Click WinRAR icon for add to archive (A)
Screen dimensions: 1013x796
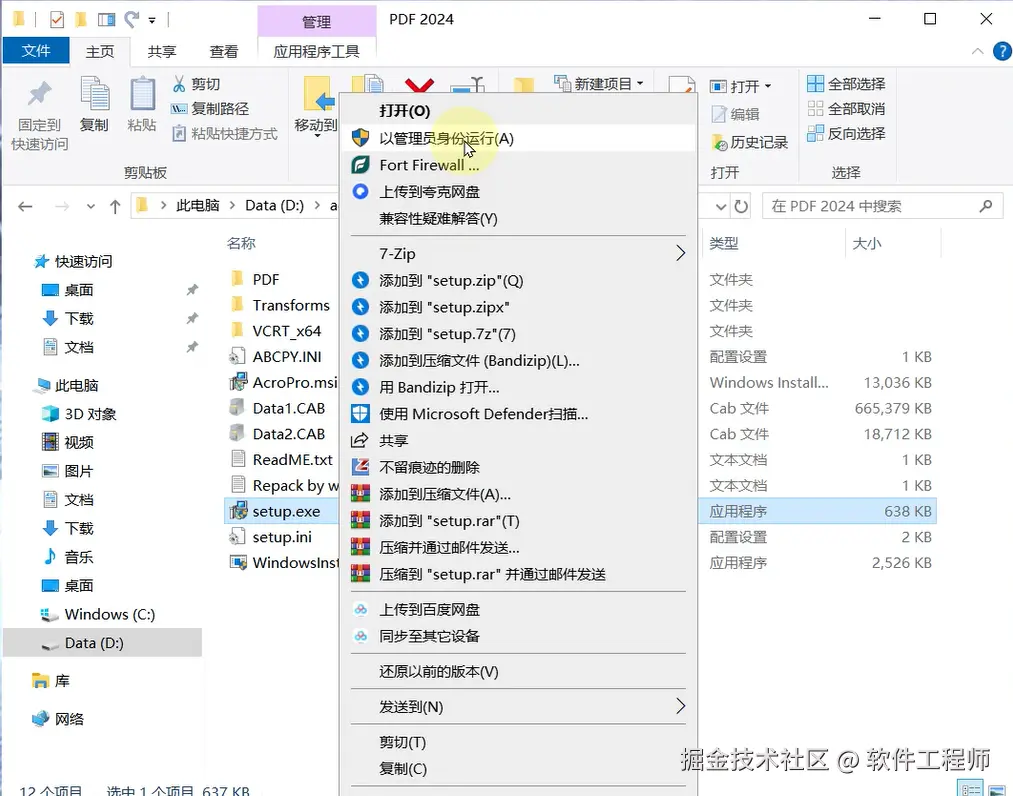coord(360,494)
